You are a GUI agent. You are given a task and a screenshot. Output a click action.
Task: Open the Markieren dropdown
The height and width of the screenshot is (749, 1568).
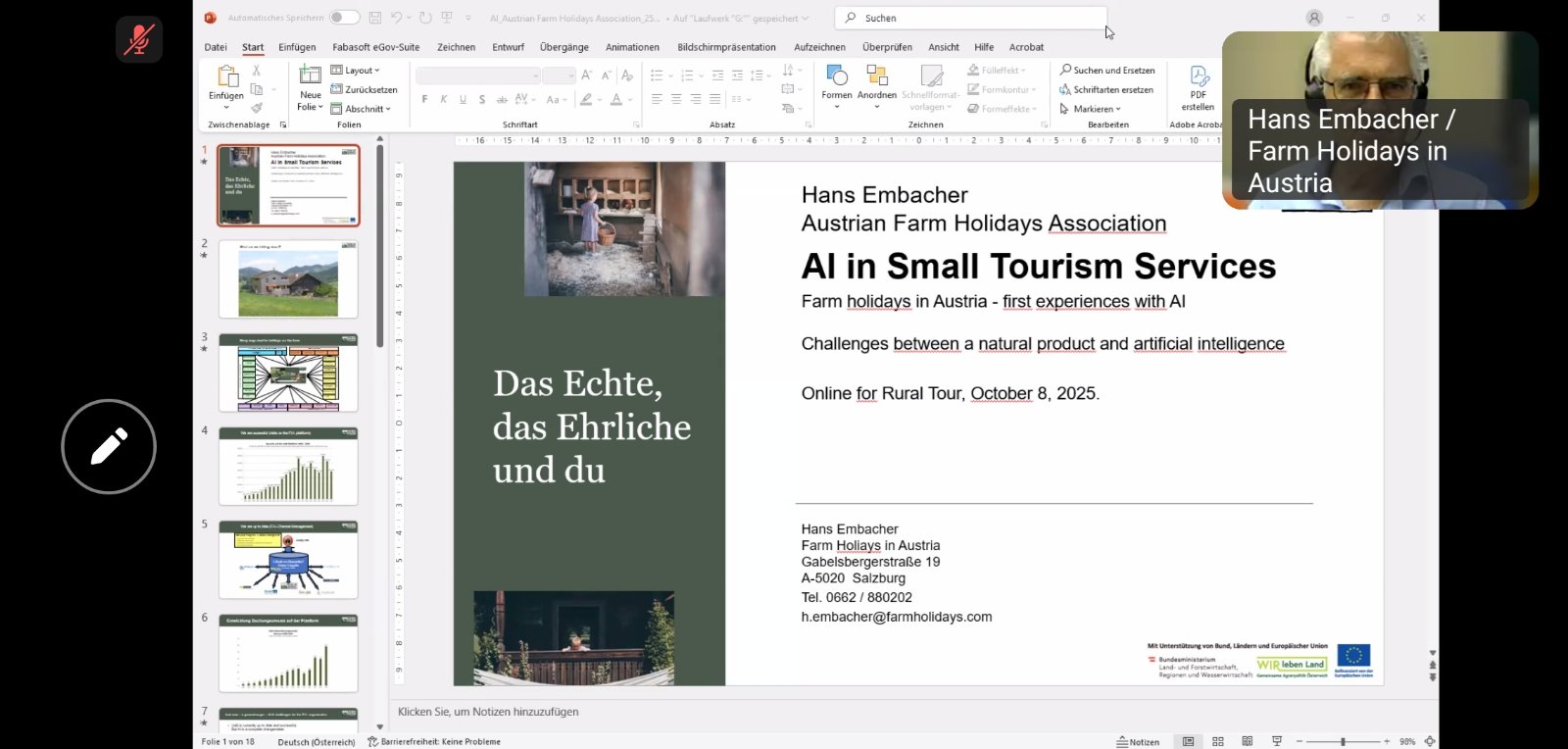[1093, 109]
